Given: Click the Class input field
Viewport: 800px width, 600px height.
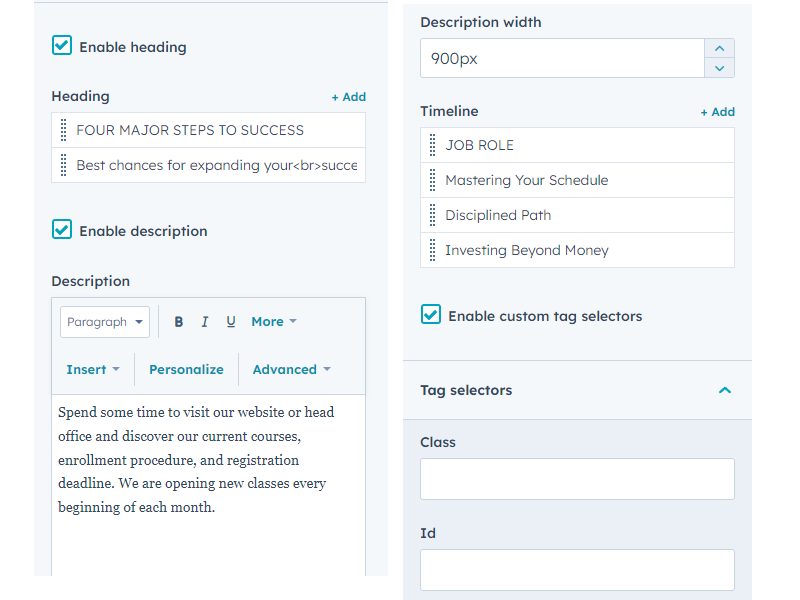Looking at the screenshot, I should (x=577, y=479).
